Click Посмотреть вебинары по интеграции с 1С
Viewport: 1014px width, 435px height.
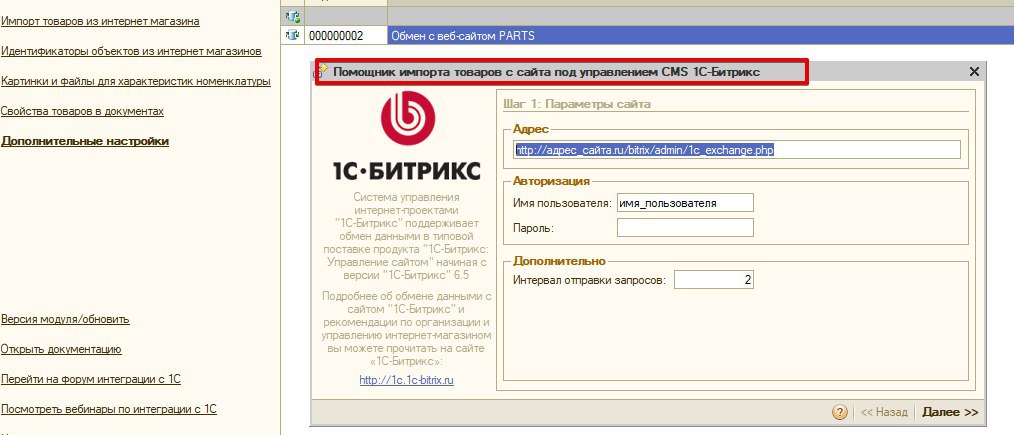tap(108, 409)
